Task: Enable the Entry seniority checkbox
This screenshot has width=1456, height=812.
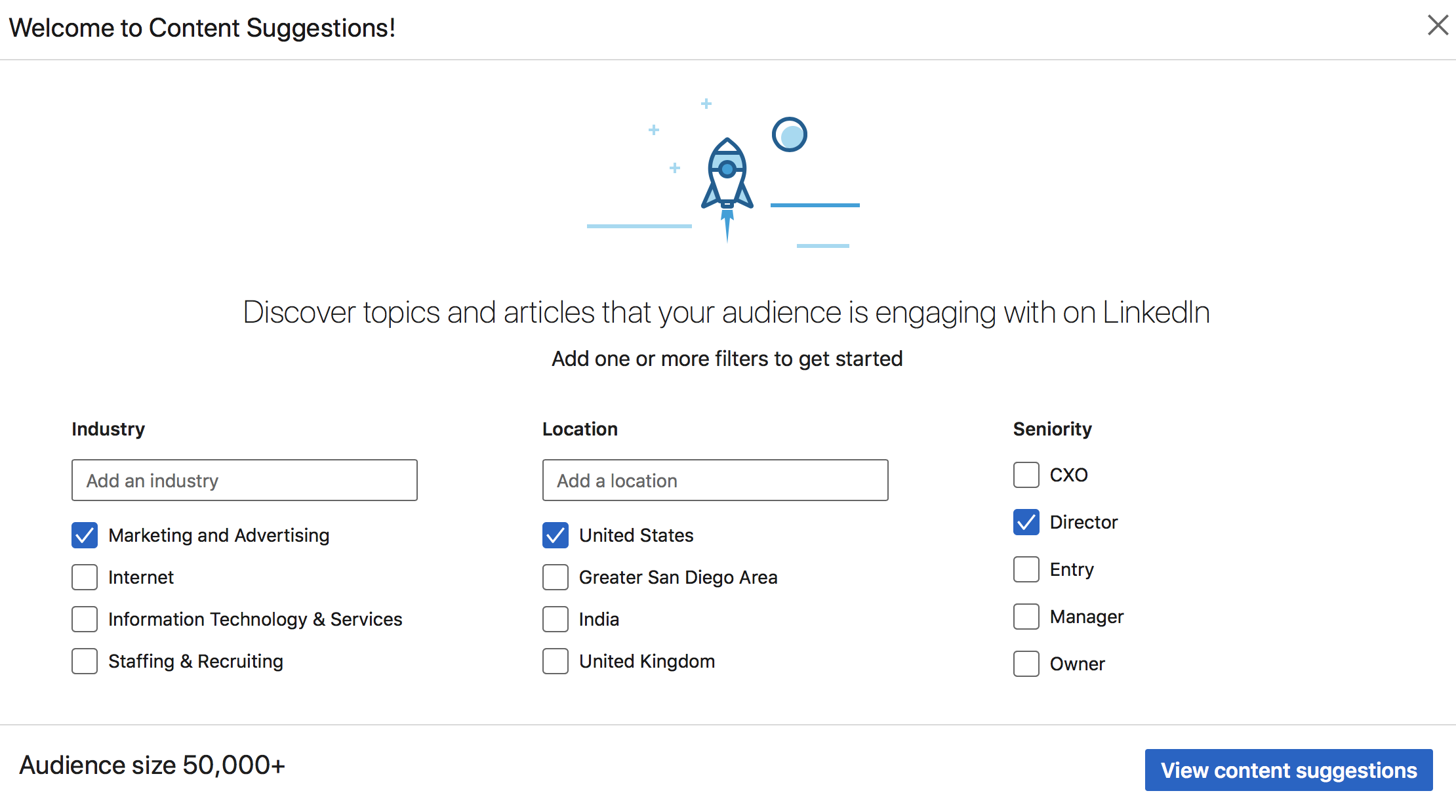Action: [1026, 569]
